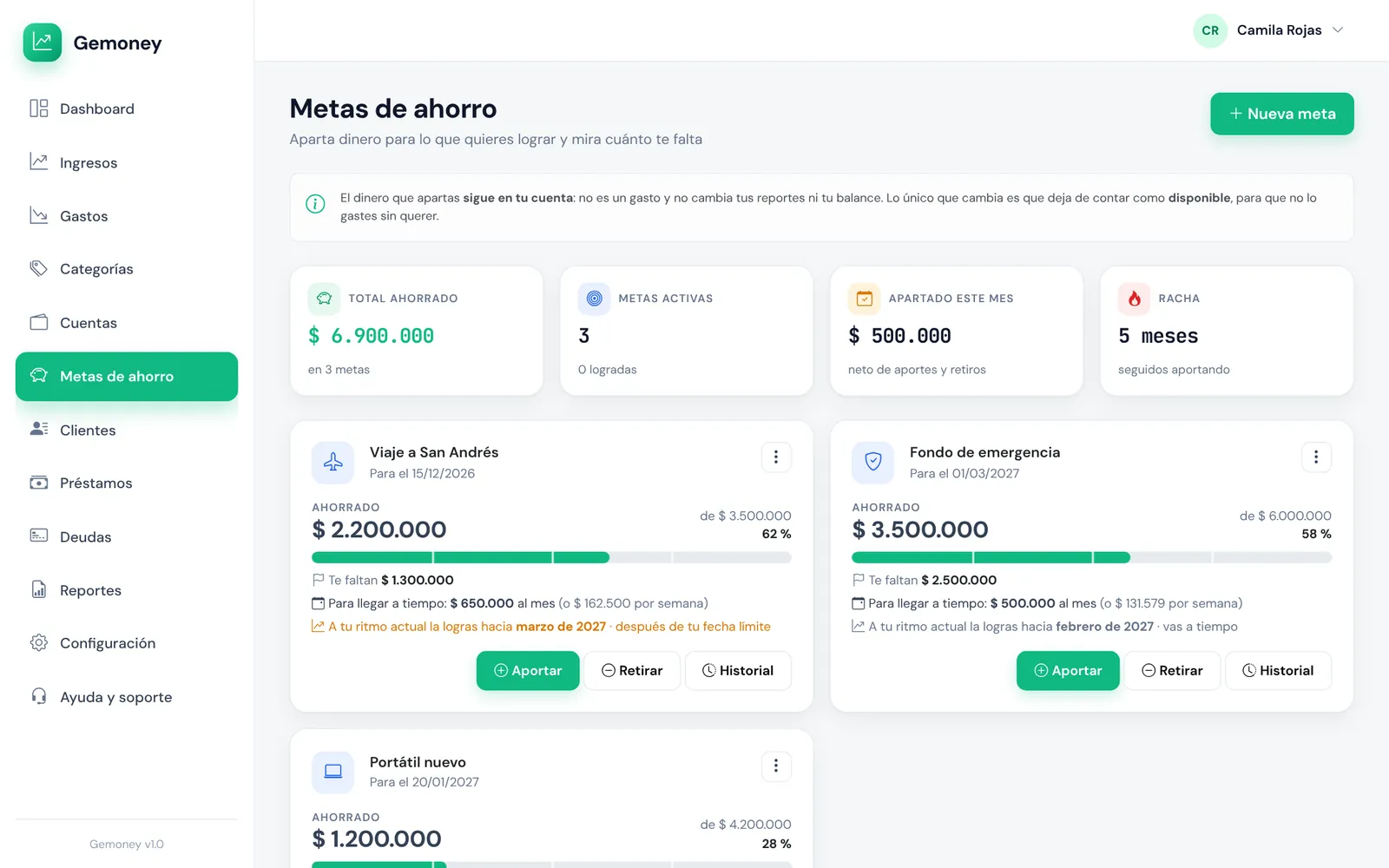The width and height of the screenshot is (1389, 868).
Task: Click the Dashboard grid icon in sidebar
Action: coord(39,108)
